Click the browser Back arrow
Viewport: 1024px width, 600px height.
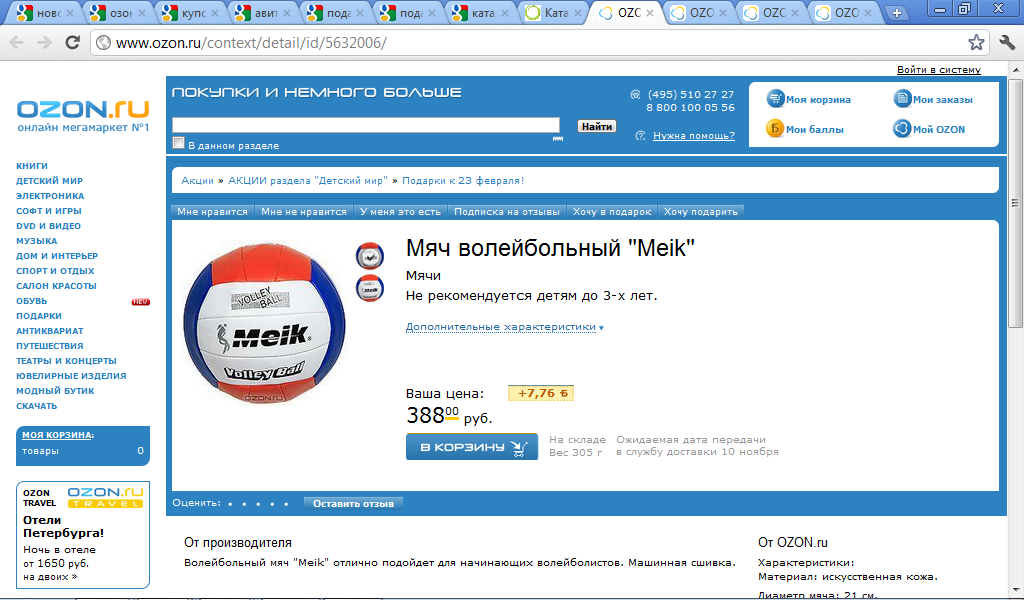16,43
